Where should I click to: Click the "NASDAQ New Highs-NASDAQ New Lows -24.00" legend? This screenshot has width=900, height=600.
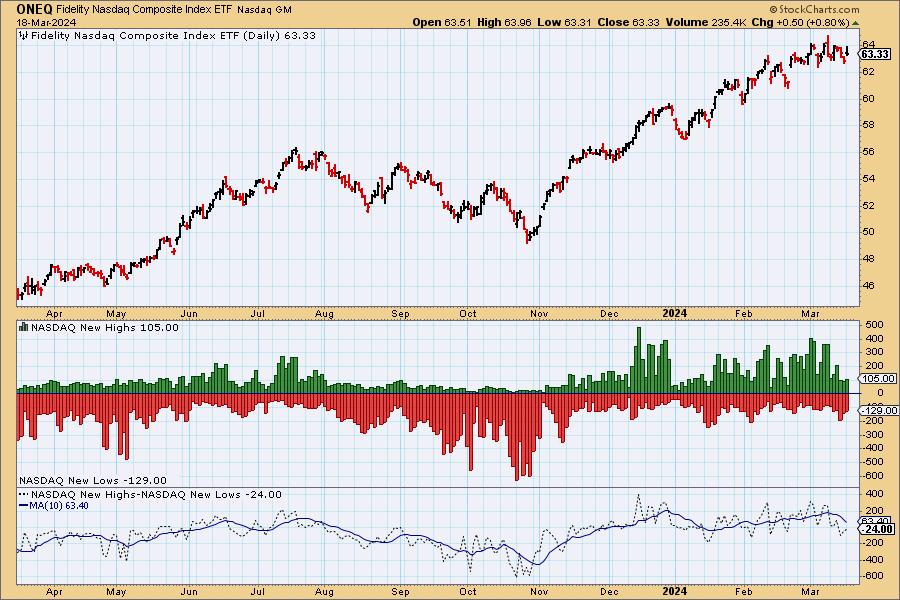(x=156, y=494)
